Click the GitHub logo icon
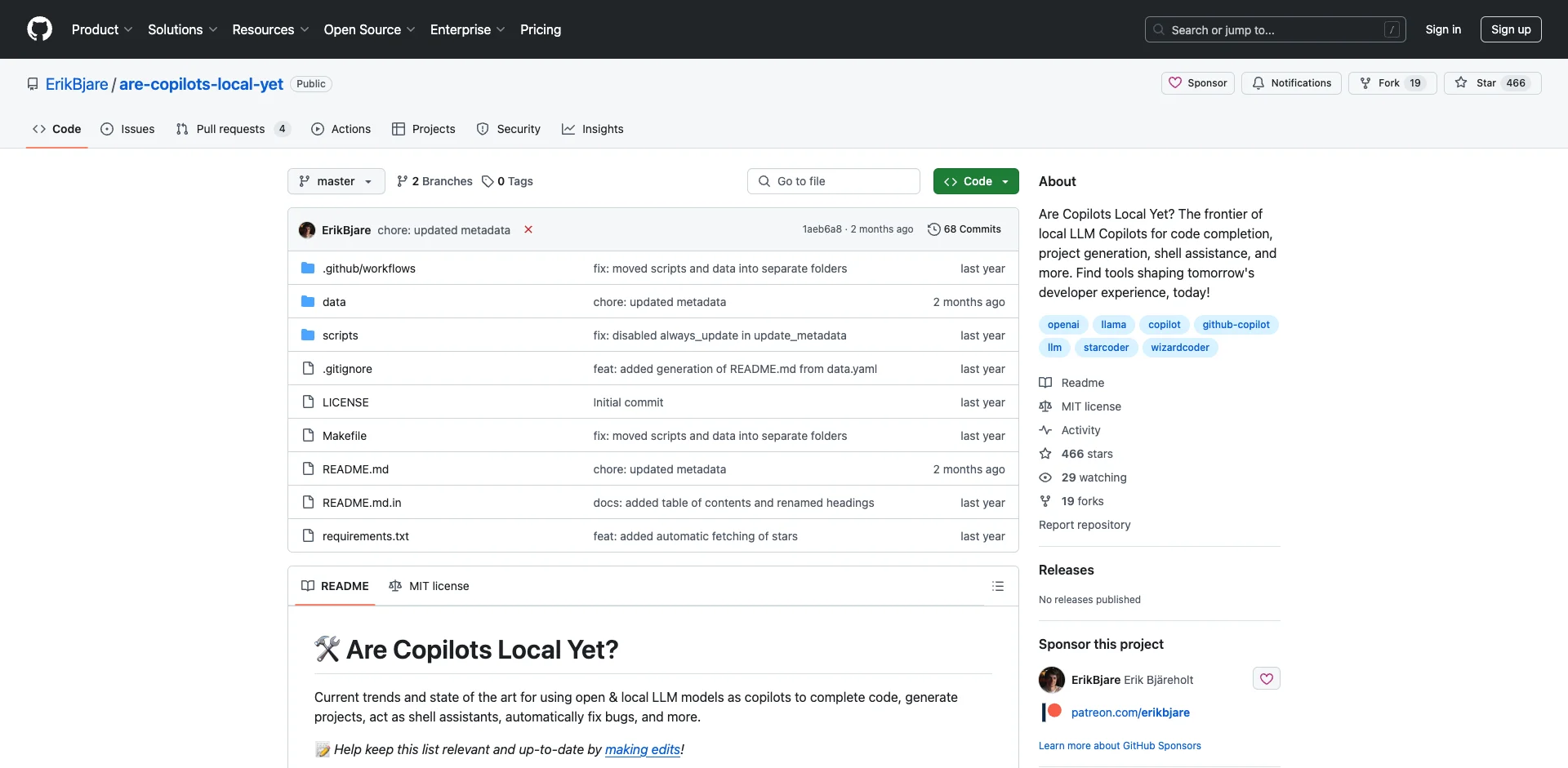This screenshot has width=1568, height=768. click(39, 29)
